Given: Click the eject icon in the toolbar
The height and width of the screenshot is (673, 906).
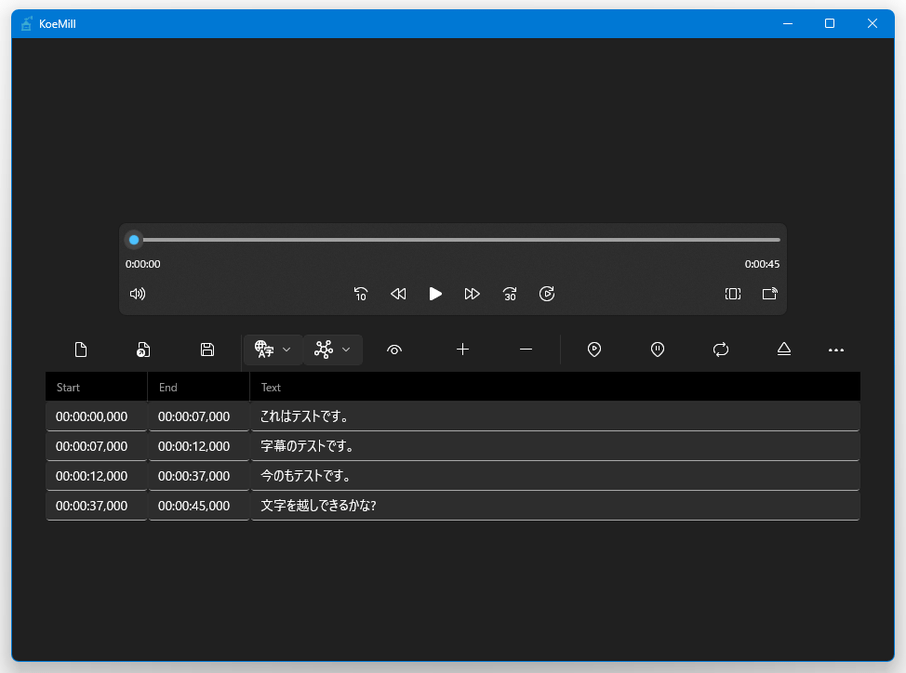Looking at the screenshot, I should click(784, 349).
